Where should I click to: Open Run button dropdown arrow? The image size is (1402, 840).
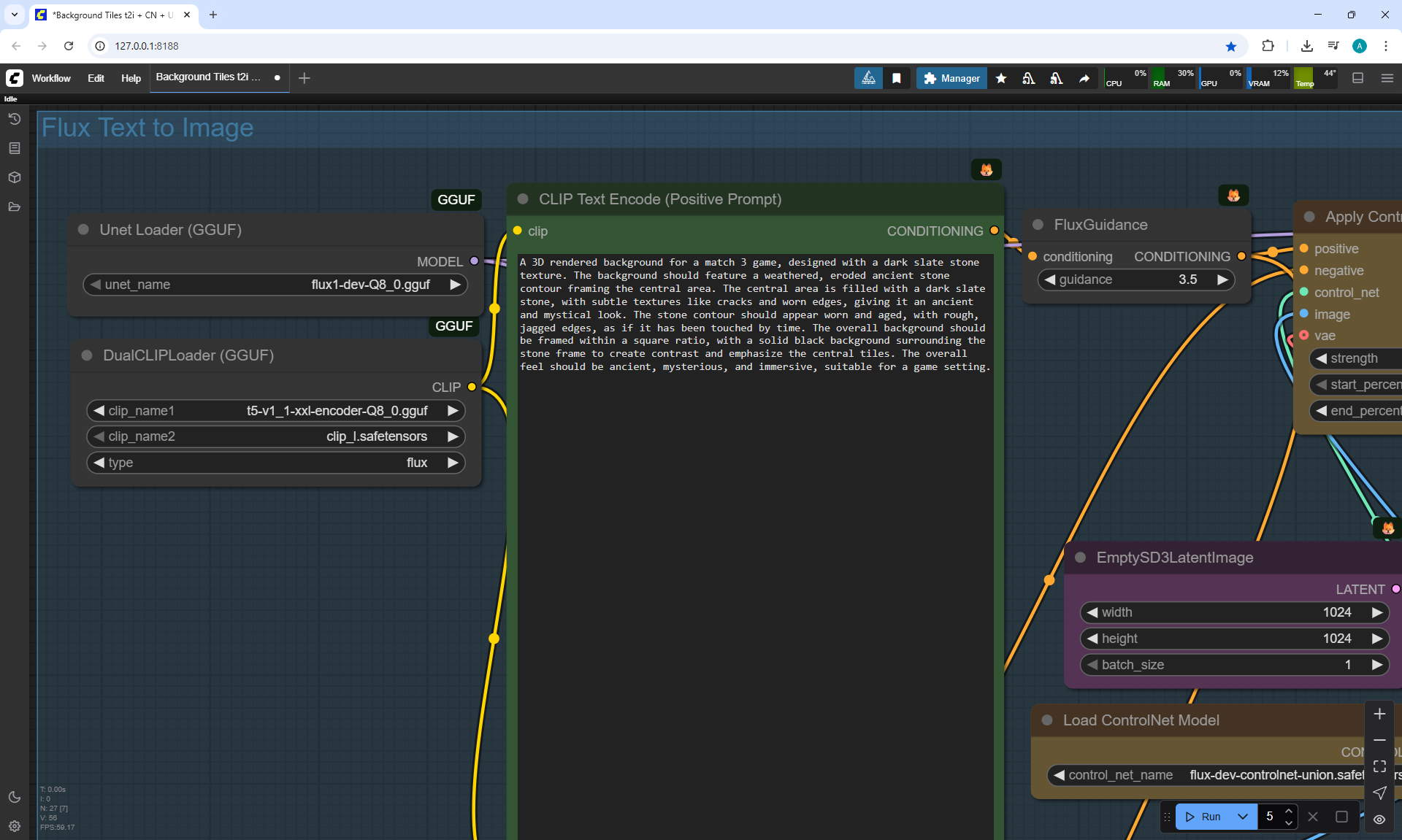1242,817
